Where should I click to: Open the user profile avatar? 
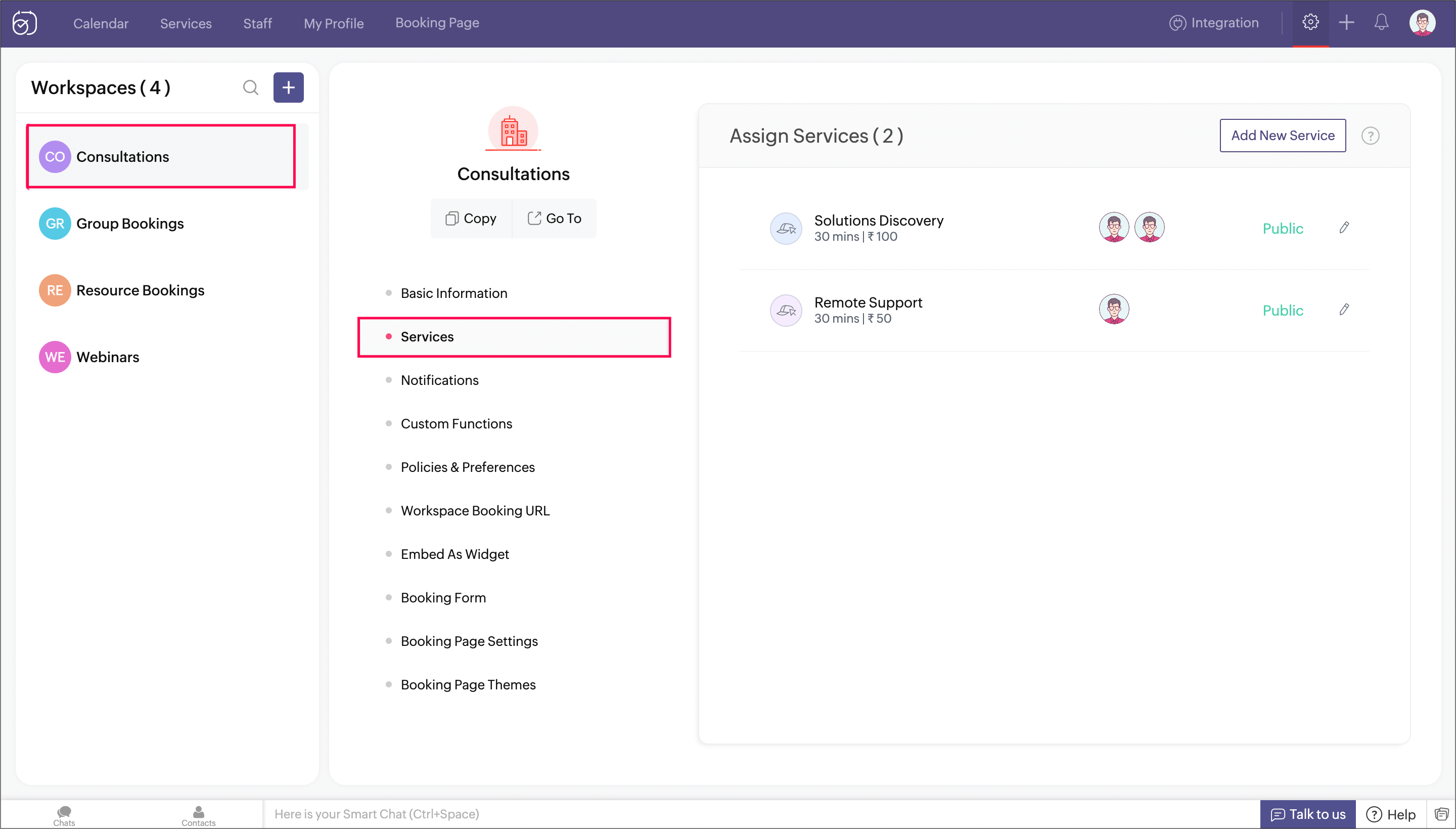pyautogui.click(x=1423, y=23)
